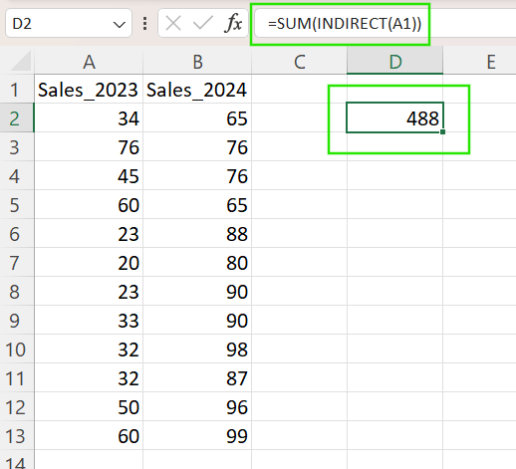Click cell B6 with value 88
The width and height of the screenshot is (516, 469).
(x=197, y=234)
